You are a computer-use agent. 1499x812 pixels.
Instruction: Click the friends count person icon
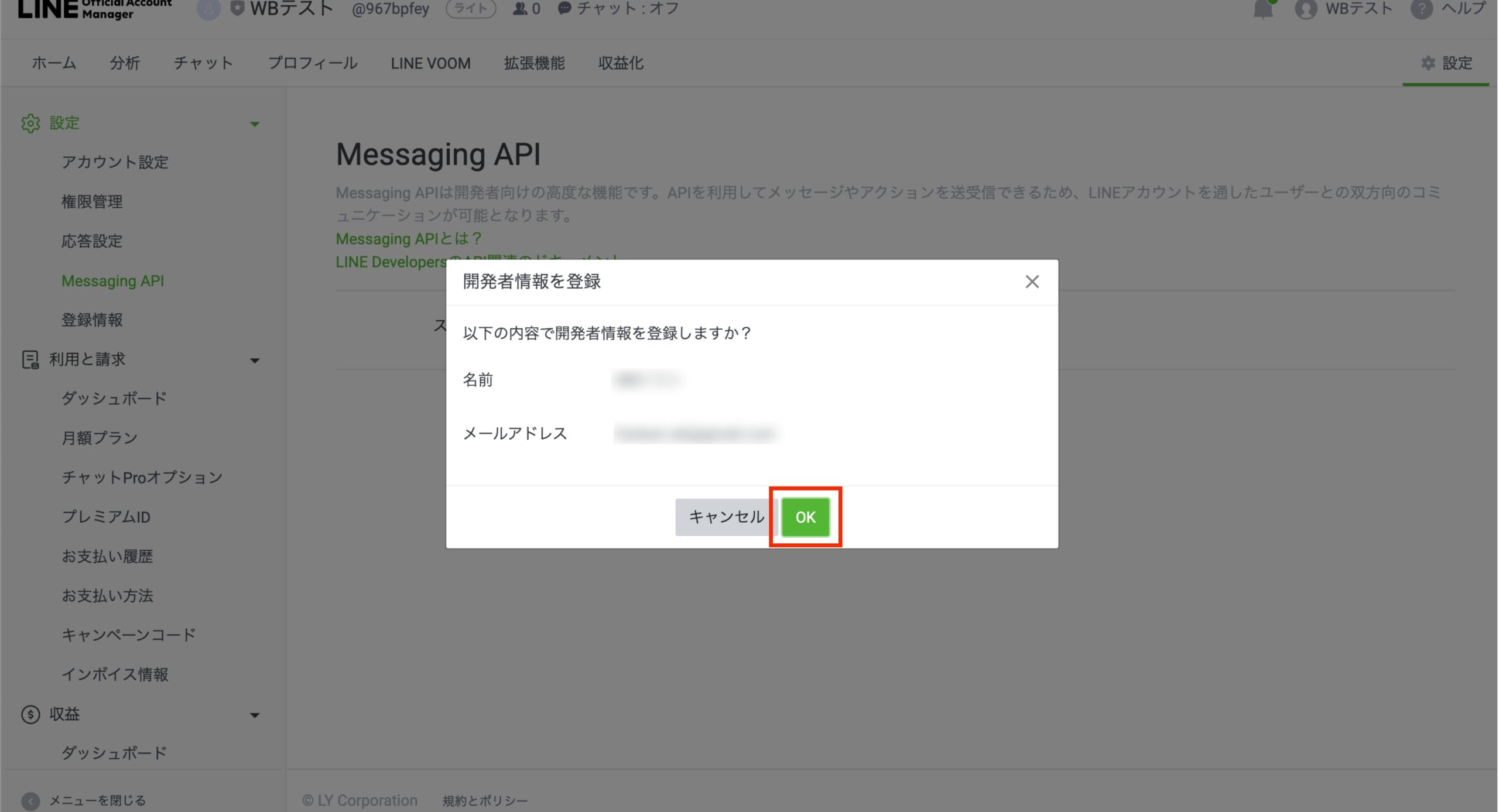(x=519, y=9)
